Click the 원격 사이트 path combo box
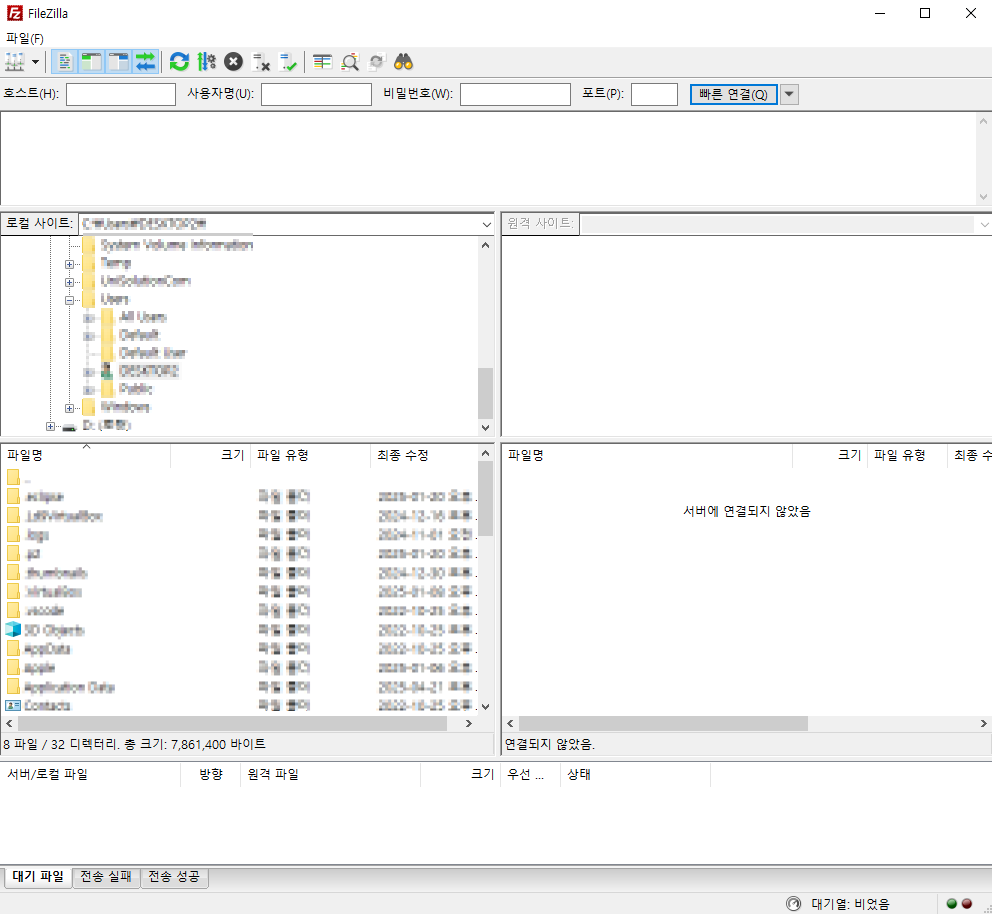992x914 pixels. 784,224
